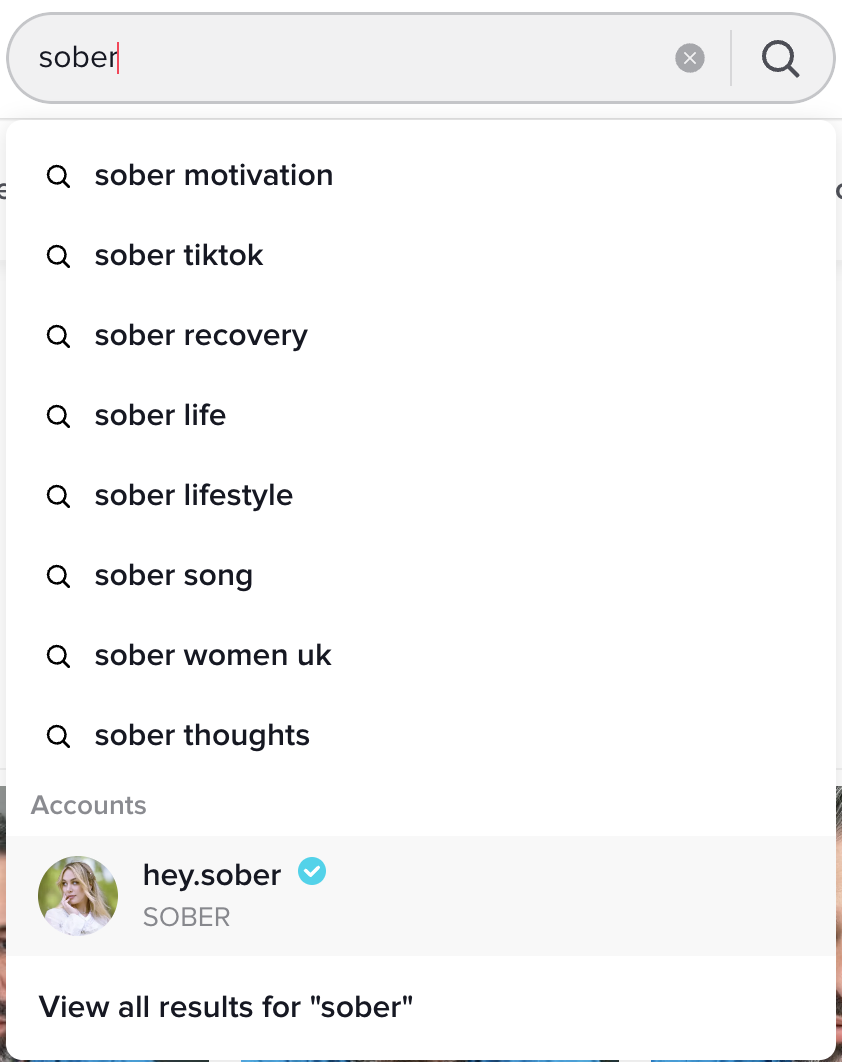Clear the search field with the X icon
842x1062 pixels.
(x=690, y=58)
